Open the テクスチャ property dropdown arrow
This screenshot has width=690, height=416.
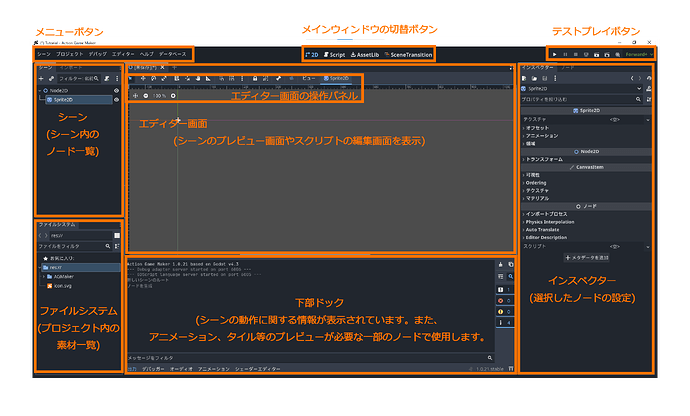coord(648,120)
